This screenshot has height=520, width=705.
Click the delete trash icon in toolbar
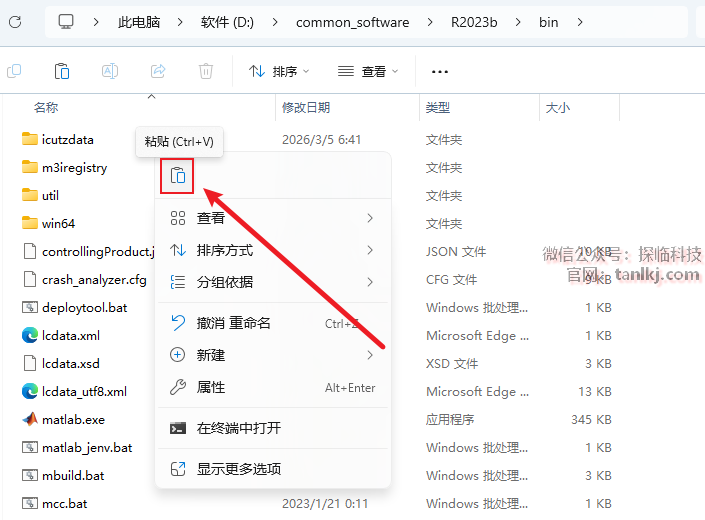[x=206, y=71]
